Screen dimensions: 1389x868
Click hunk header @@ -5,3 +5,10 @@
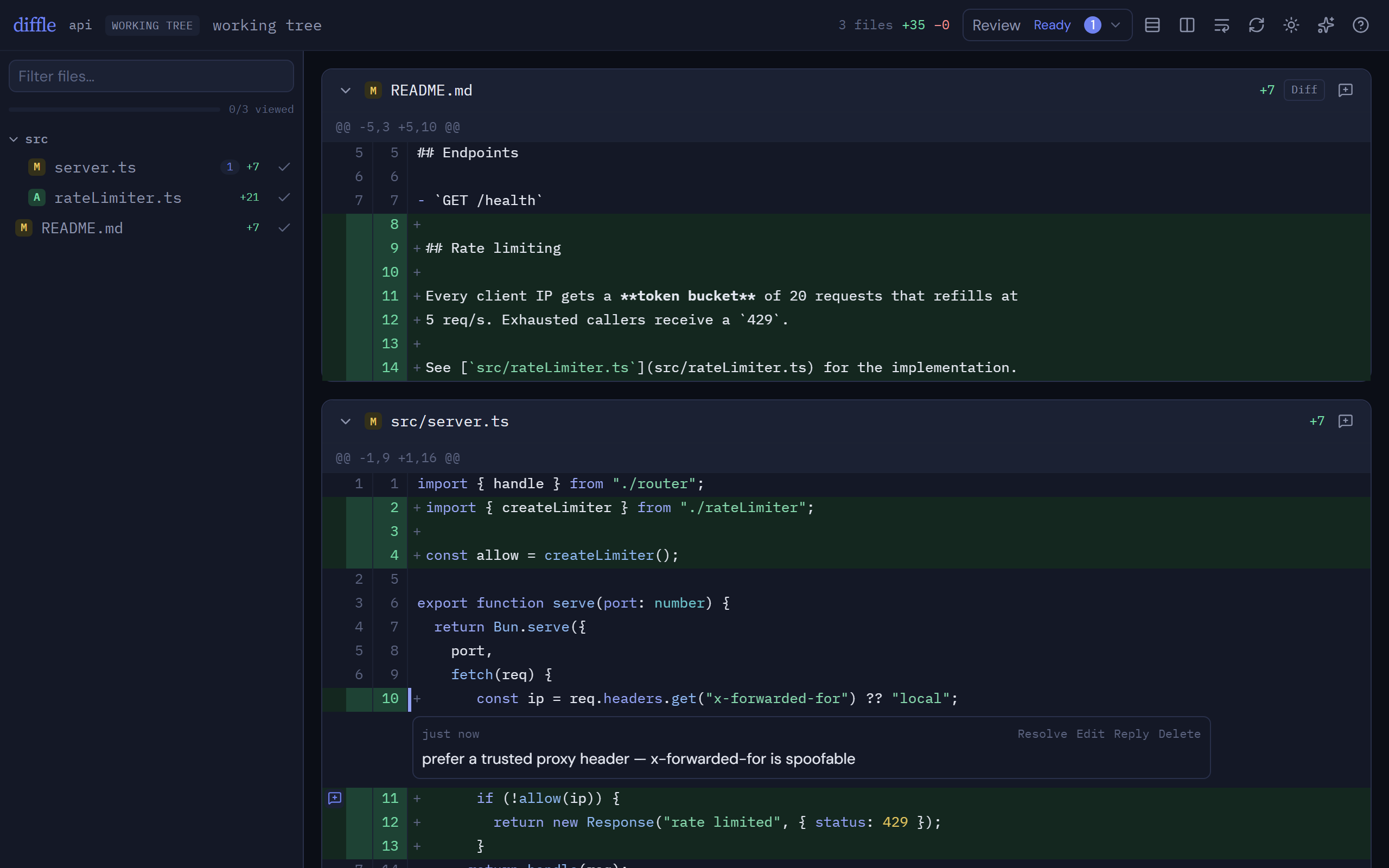[x=398, y=127]
